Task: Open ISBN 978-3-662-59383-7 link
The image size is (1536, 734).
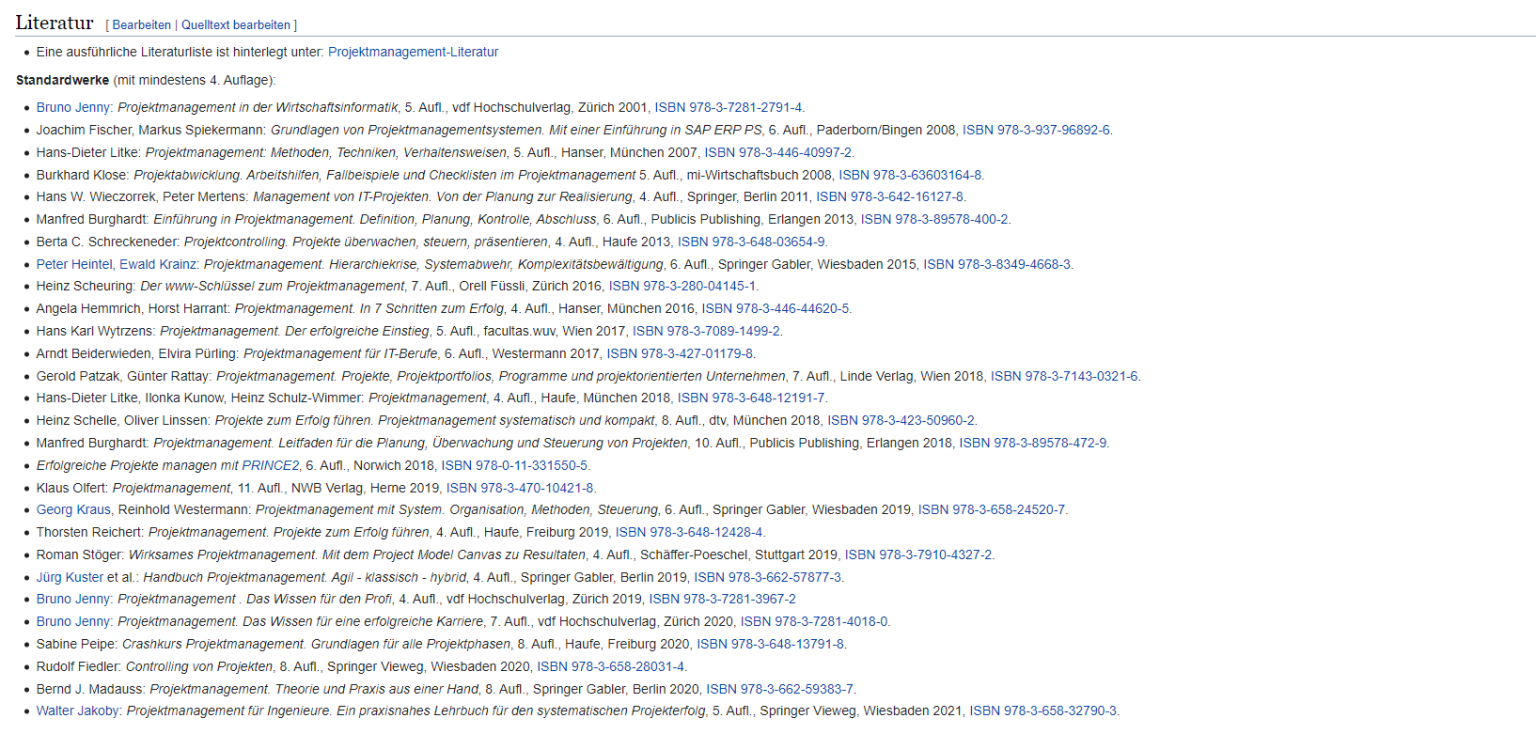Action: tap(780, 689)
